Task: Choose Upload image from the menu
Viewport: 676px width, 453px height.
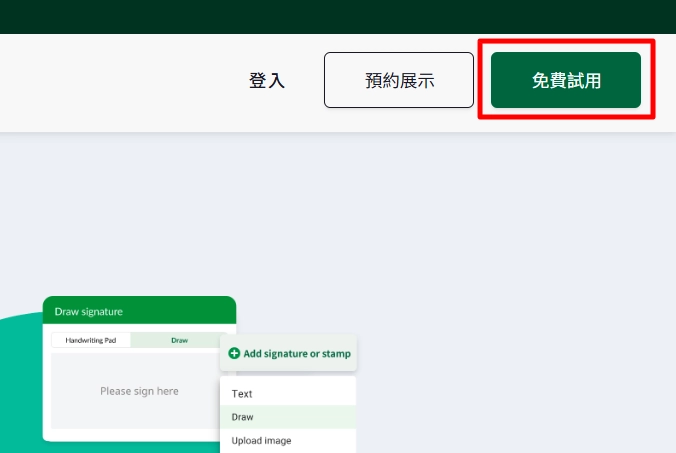Action: coord(288,441)
